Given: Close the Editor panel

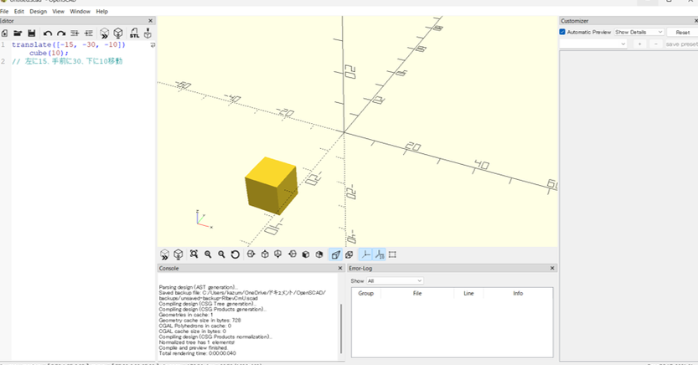Looking at the screenshot, I should click(x=150, y=21).
